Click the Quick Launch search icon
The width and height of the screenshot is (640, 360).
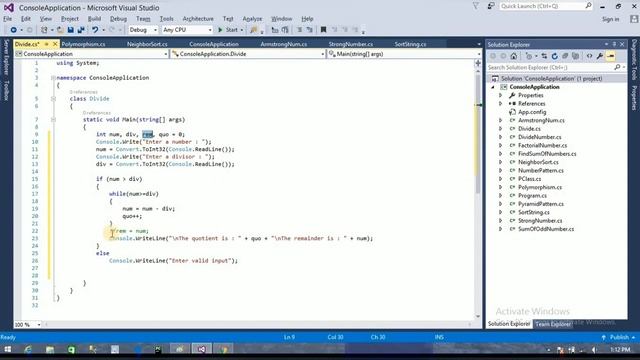588,6
